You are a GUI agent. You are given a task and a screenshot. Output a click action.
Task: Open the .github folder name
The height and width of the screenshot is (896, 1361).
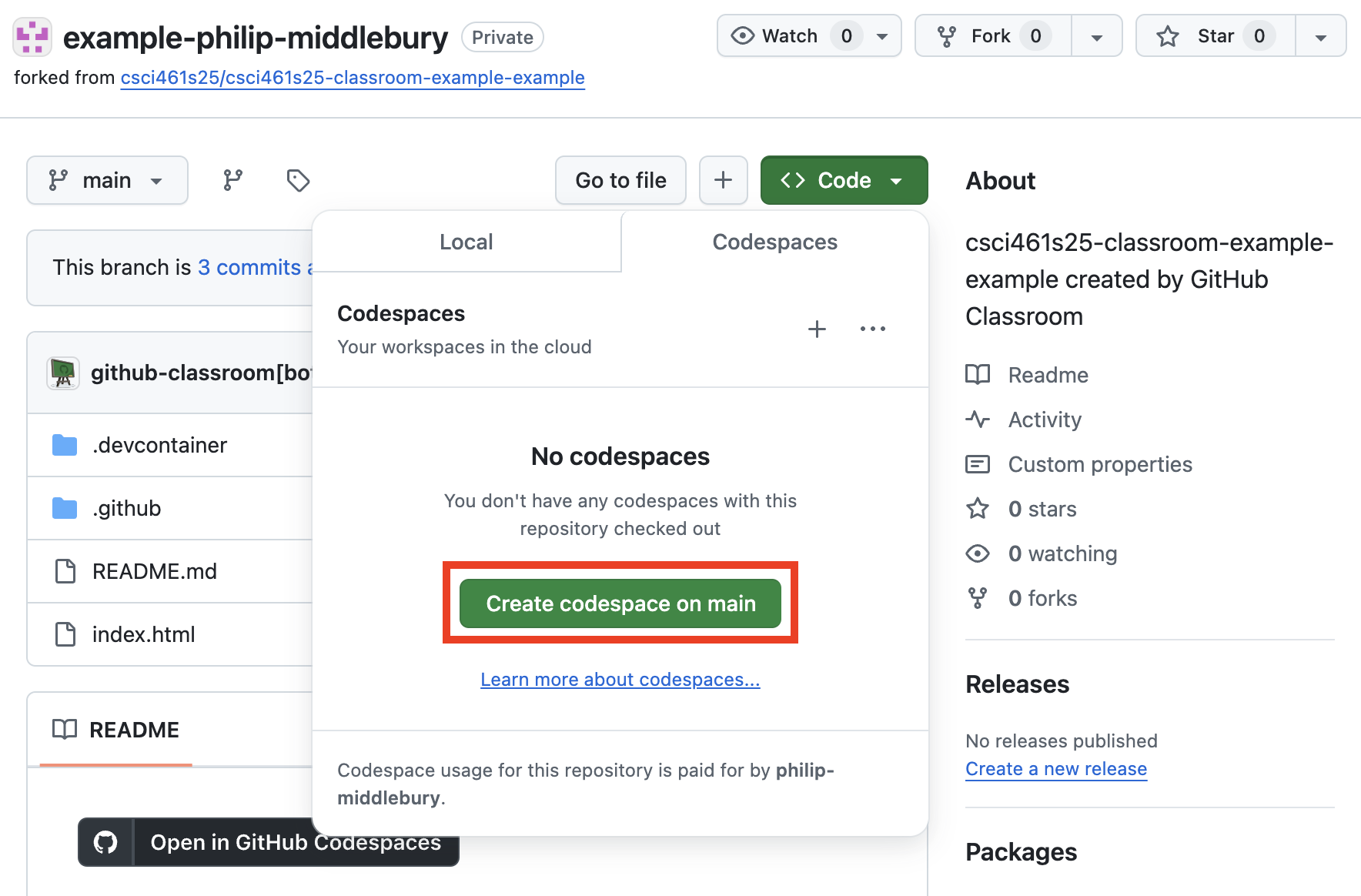[x=126, y=508]
